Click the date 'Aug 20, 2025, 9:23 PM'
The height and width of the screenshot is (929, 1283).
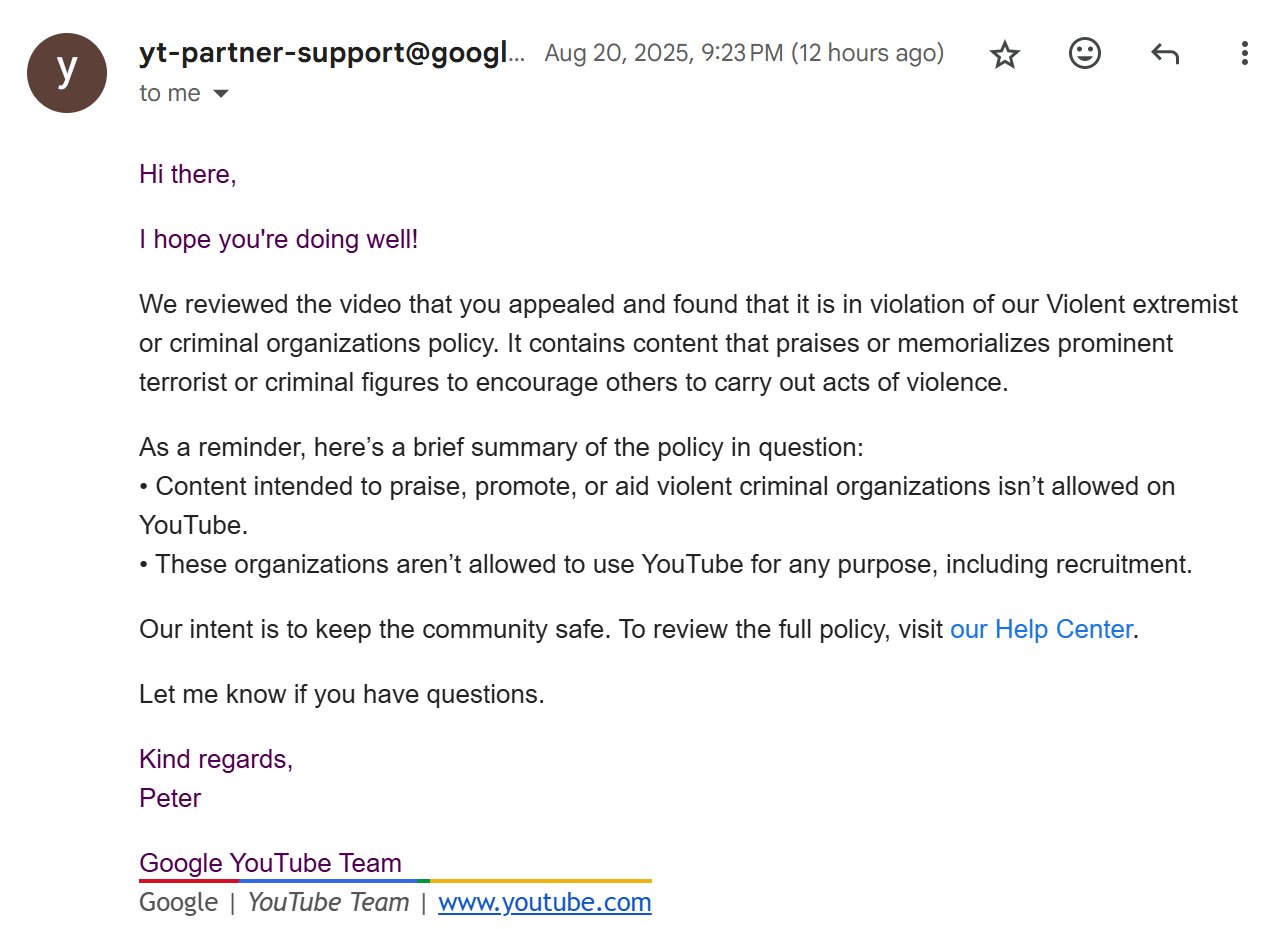coord(664,53)
